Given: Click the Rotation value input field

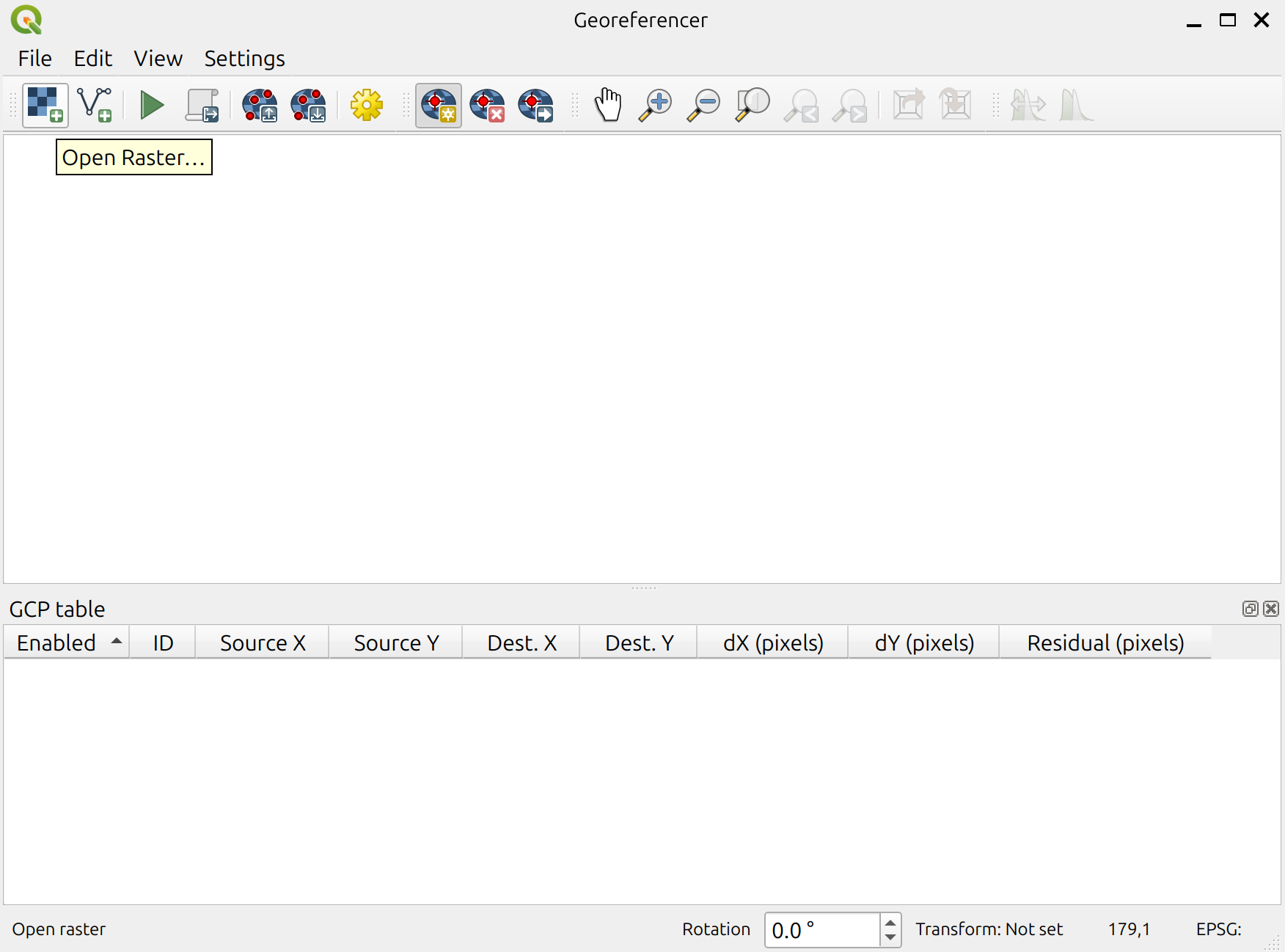Looking at the screenshot, I should click(x=821, y=930).
